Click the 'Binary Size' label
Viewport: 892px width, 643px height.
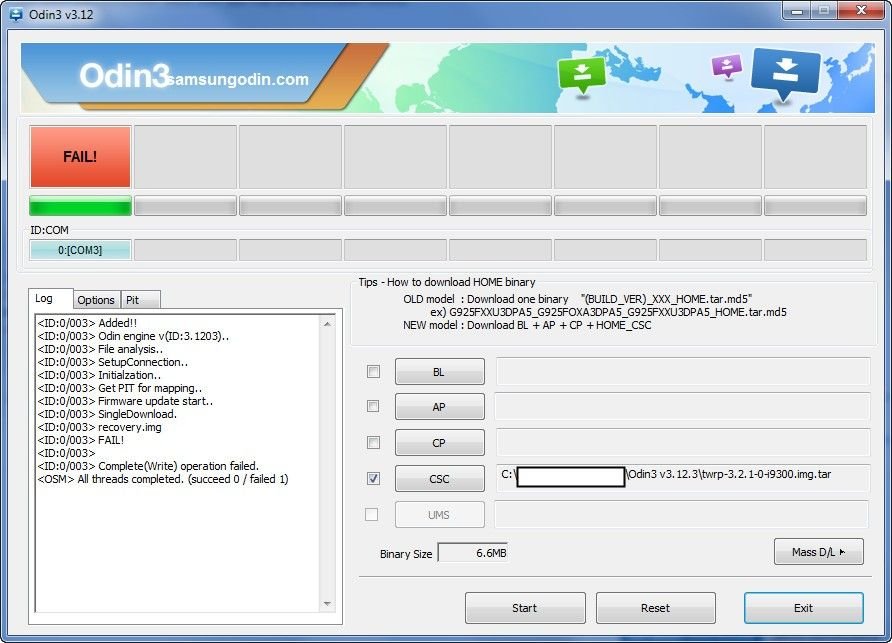coord(406,554)
